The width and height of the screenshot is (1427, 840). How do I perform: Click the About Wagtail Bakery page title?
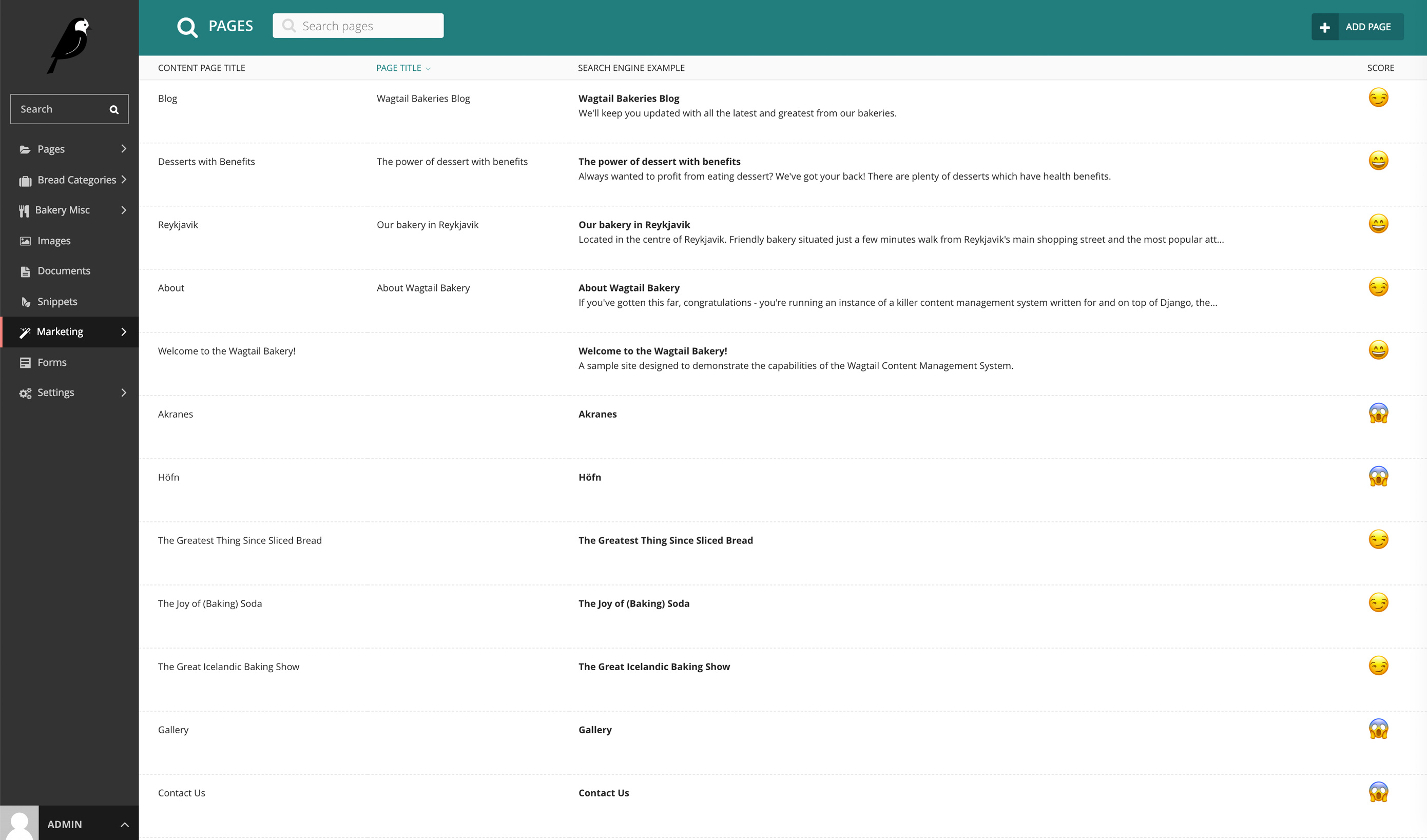423,287
